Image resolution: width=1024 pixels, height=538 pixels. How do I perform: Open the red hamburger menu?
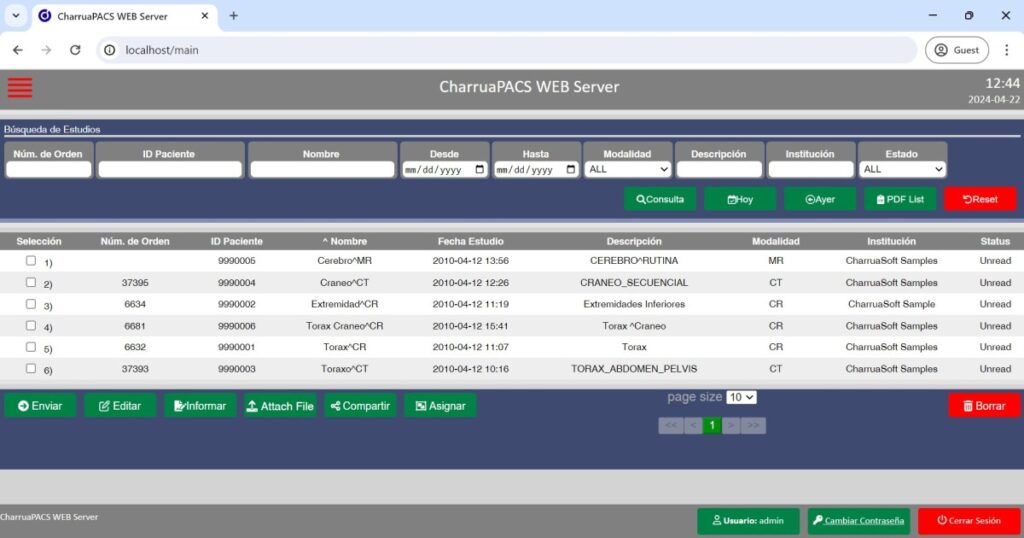click(20, 87)
